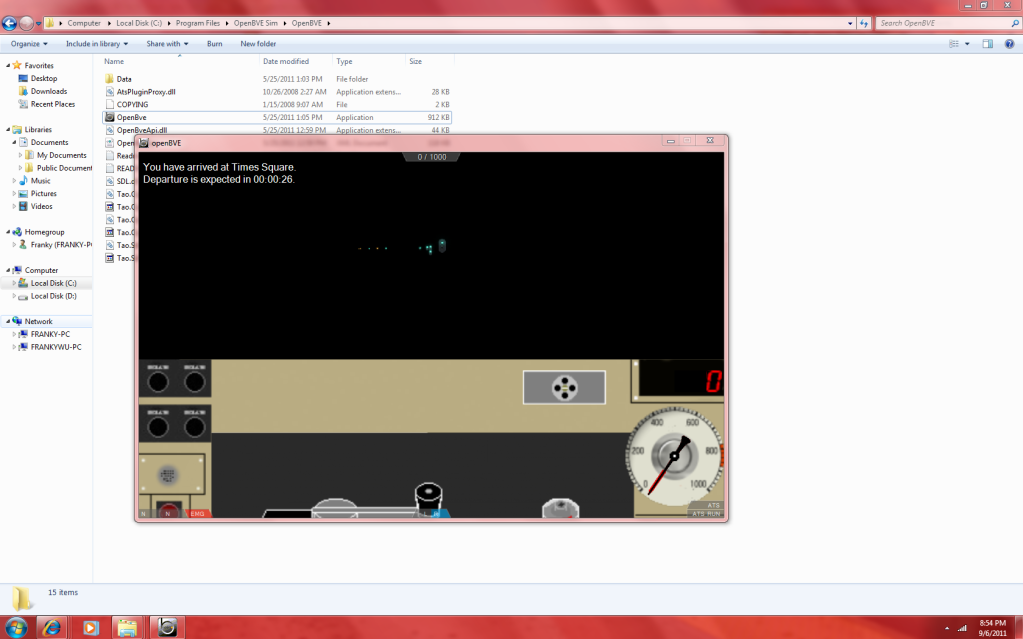Viewport: 1023px width, 639px height.
Task: Click Program Files in the address bar breadcrumb
Action: point(198,23)
